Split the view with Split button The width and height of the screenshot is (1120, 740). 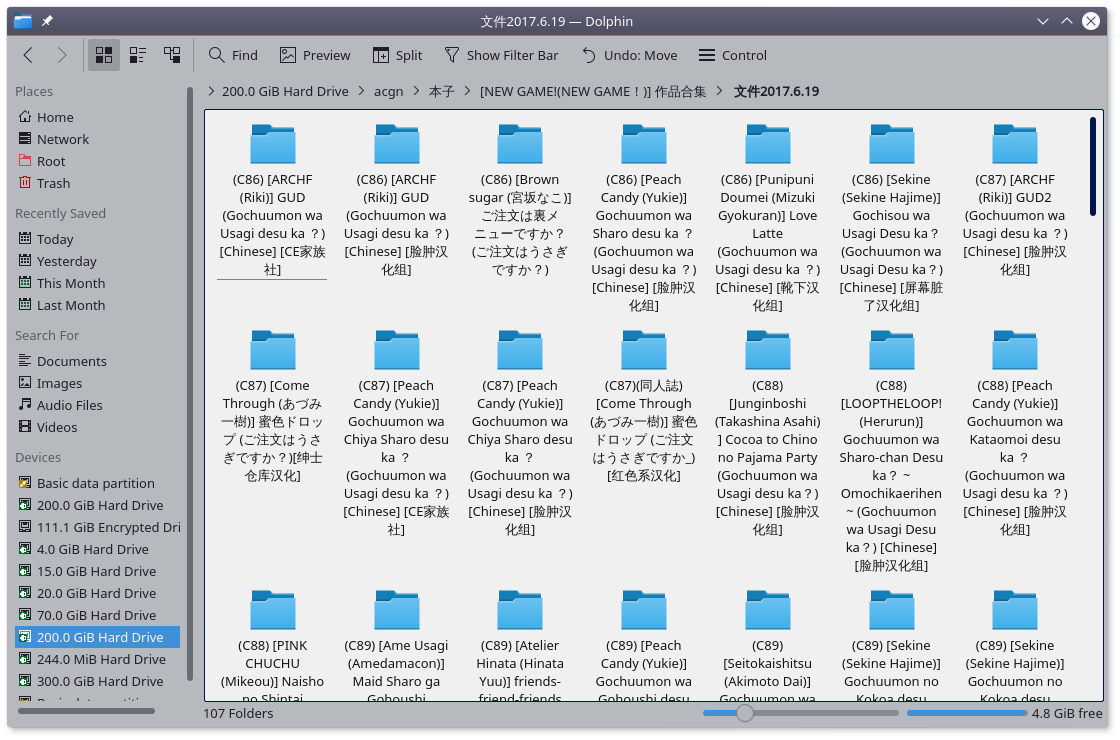(x=397, y=55)
